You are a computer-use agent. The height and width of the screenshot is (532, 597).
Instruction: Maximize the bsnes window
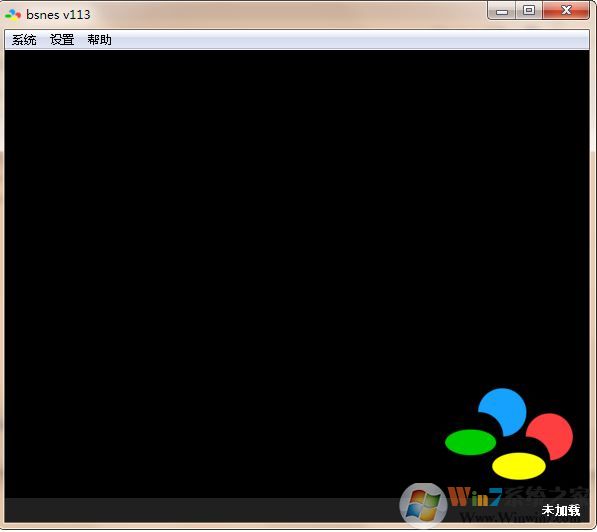click(x=529, y=11)
